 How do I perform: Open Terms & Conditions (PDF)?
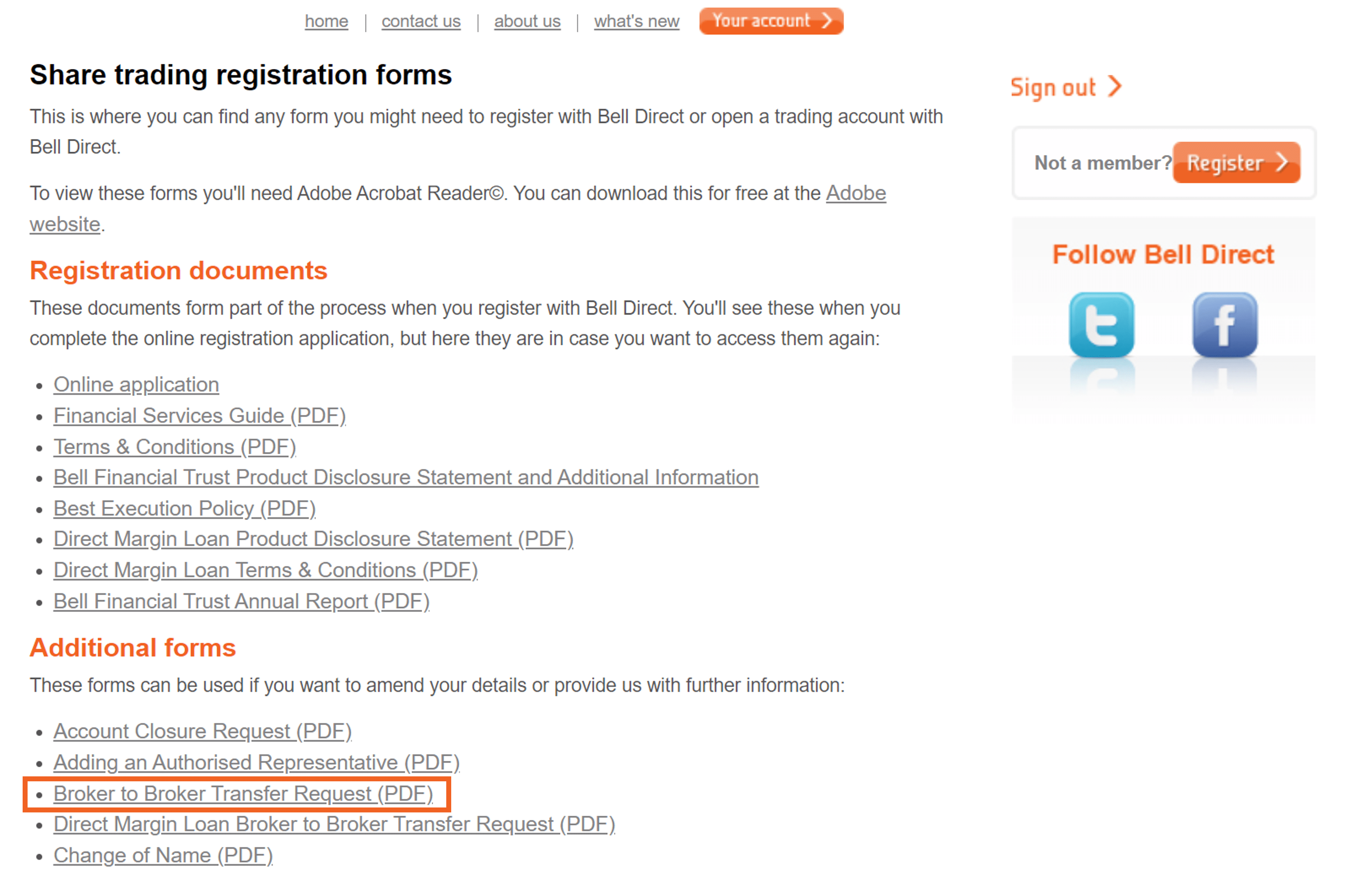point(175,447)
